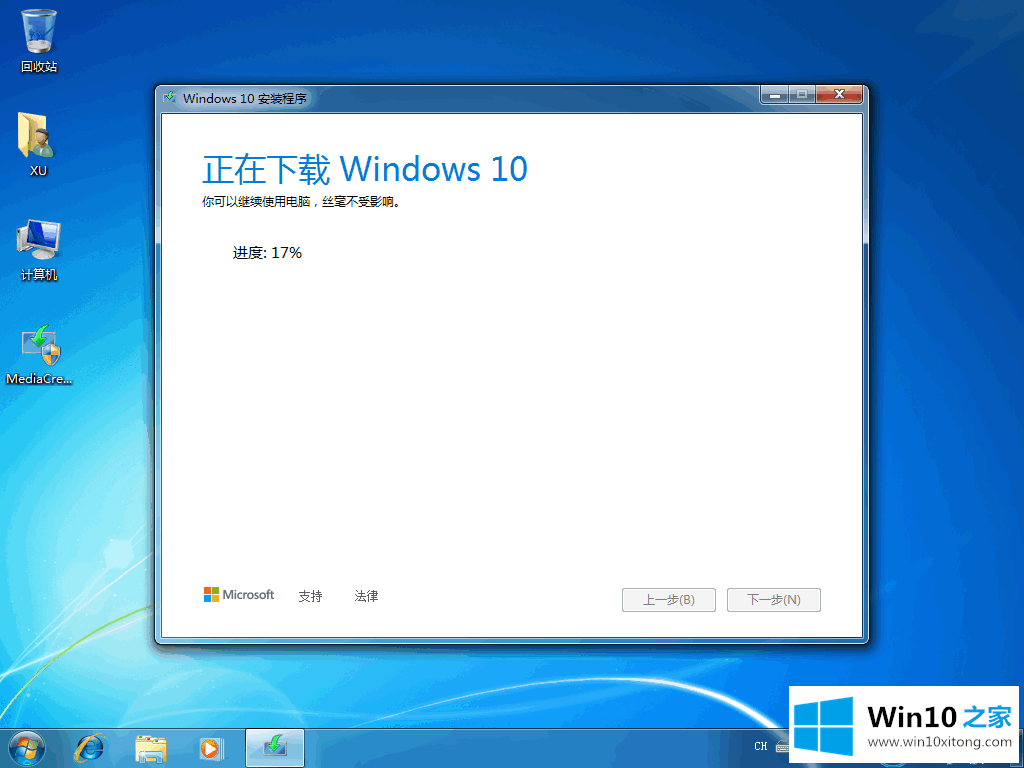Open the Recycle Bin desktop icon
1024x768 pixels.
pyautogui.click(x=39, y=39)
